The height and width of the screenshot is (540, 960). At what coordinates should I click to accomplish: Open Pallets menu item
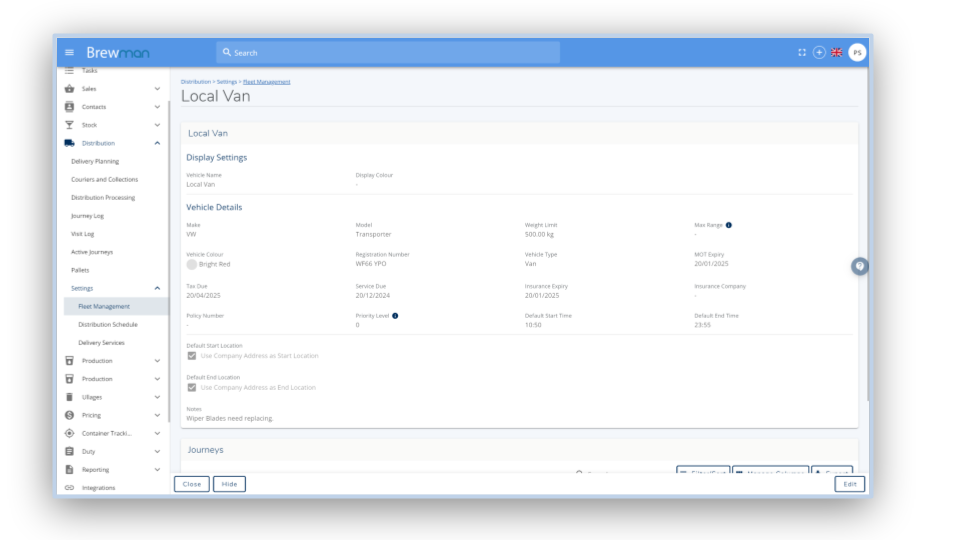coord(80,270)
